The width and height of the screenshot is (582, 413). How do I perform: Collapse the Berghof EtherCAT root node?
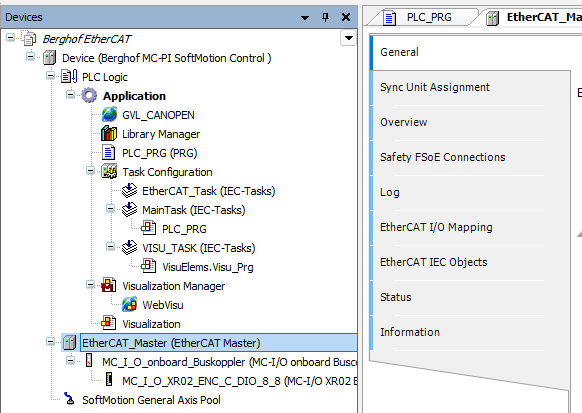(10, 37)
